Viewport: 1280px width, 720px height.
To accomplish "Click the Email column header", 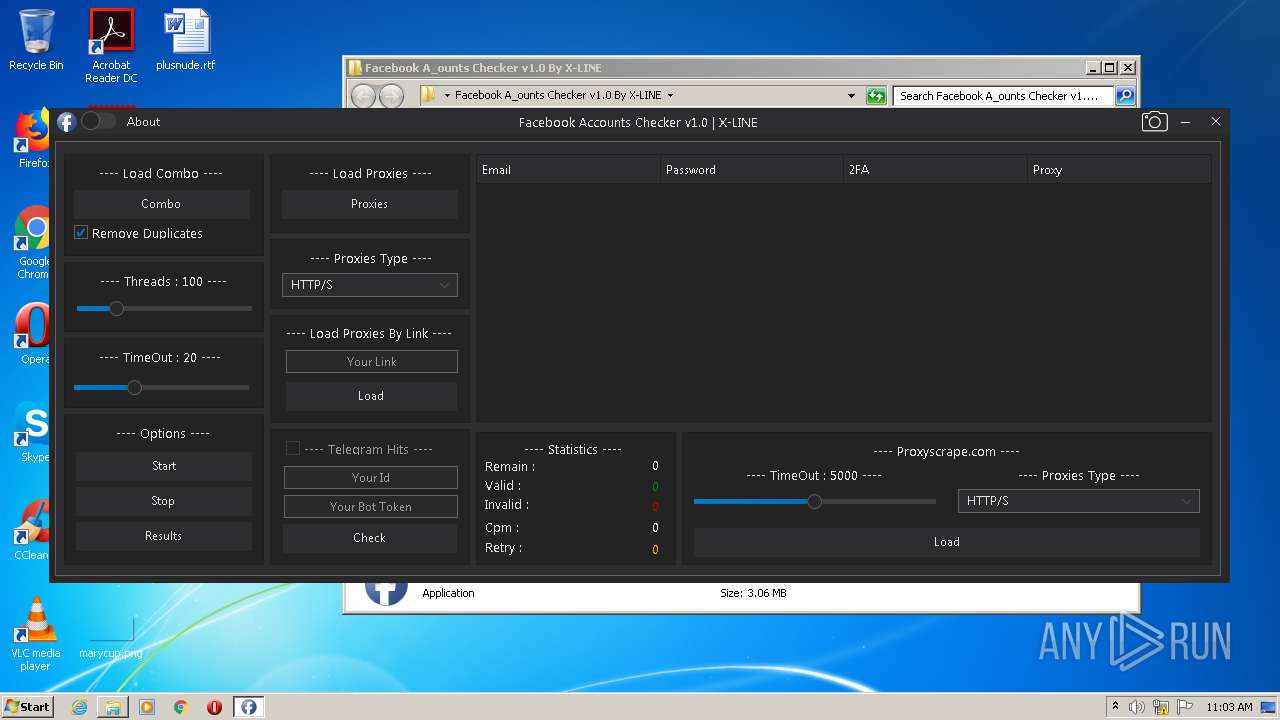I will pyautogui.click(x=568, y=170).
